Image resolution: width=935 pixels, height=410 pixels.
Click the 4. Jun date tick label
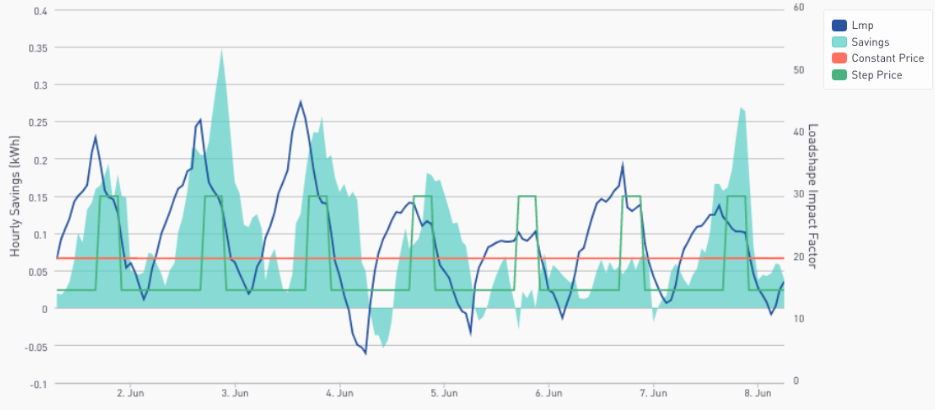tap(339, 393)
